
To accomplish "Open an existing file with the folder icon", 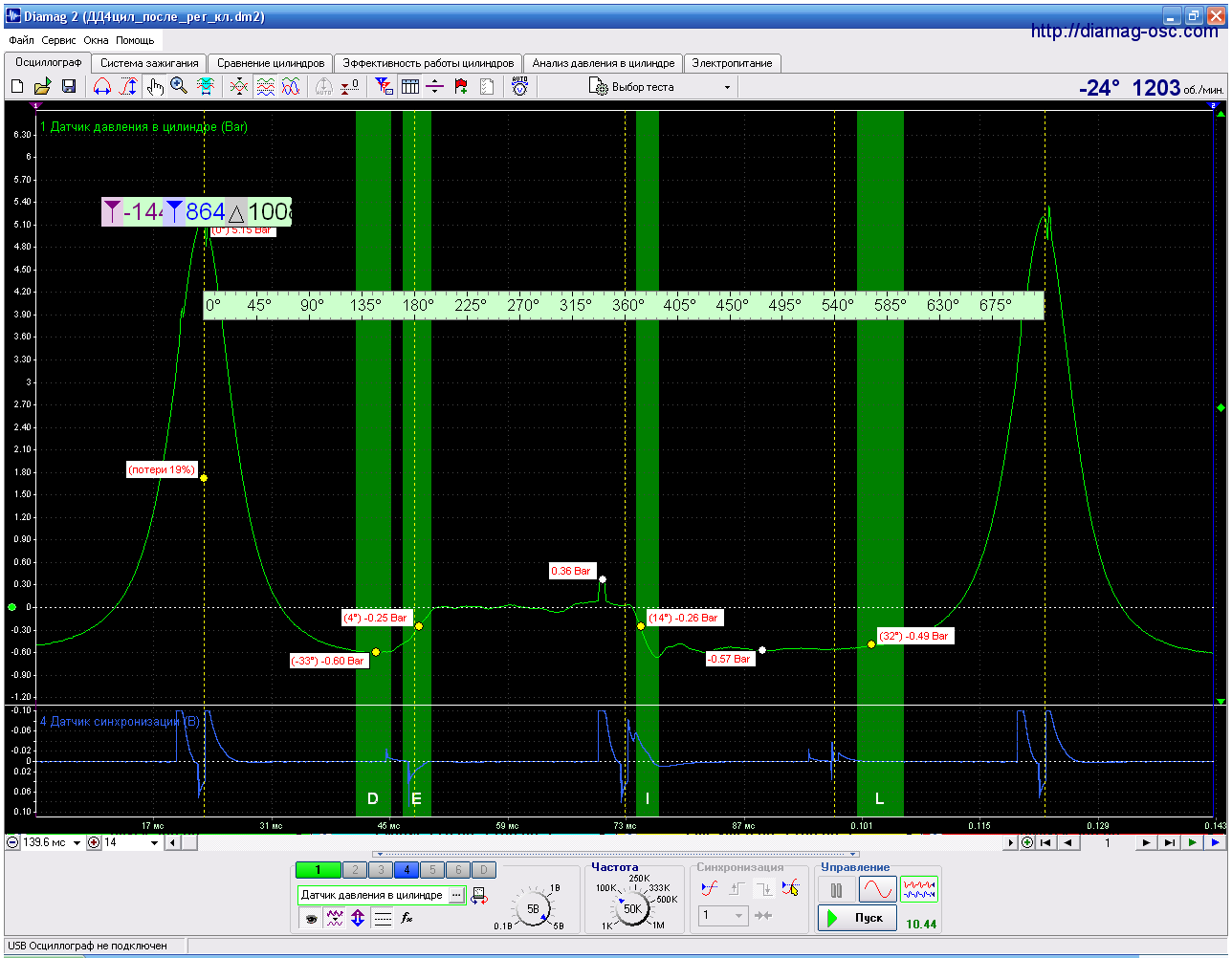I will pyautogui.click(x=43, y=87).
